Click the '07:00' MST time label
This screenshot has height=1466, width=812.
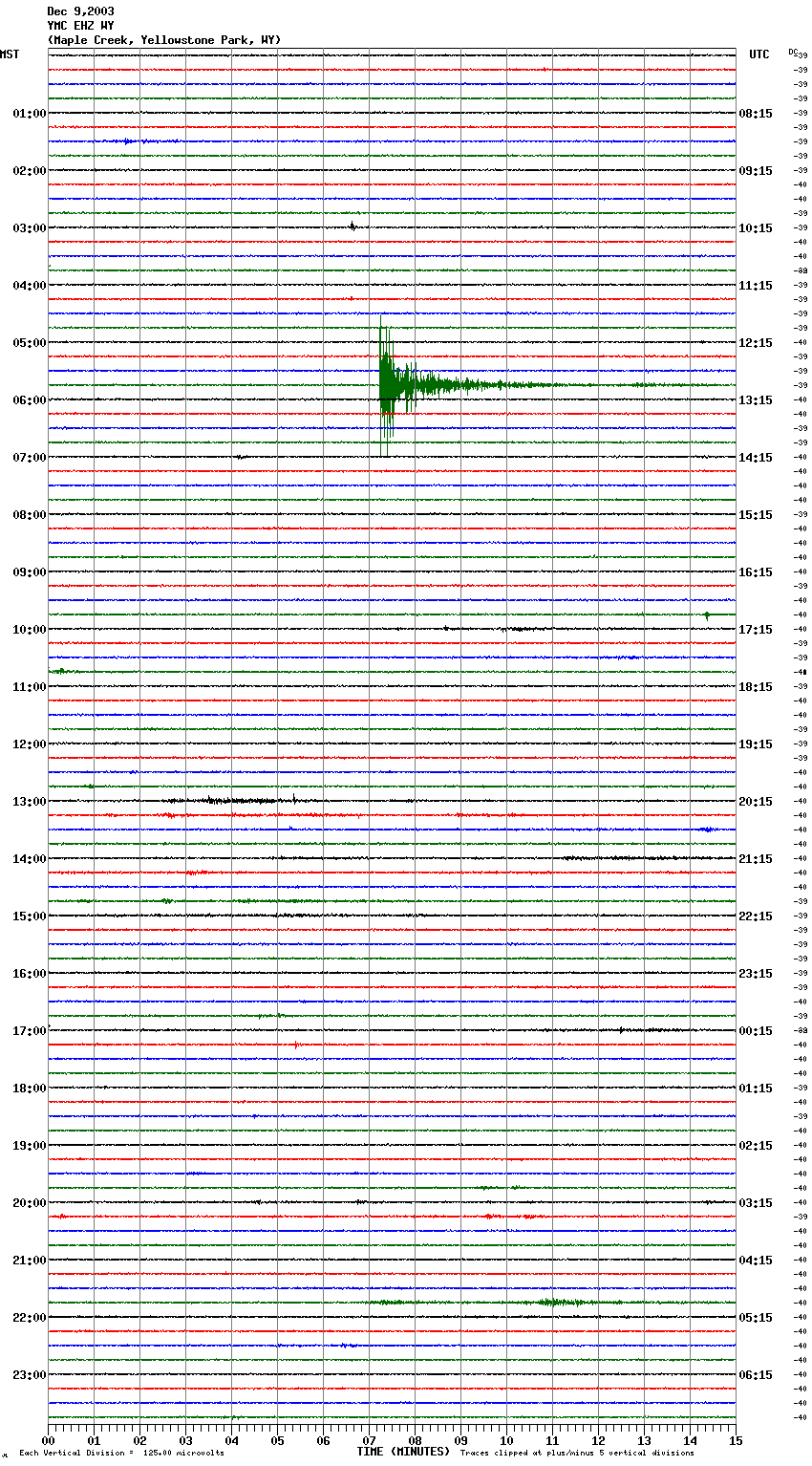(x=30, y=458)
